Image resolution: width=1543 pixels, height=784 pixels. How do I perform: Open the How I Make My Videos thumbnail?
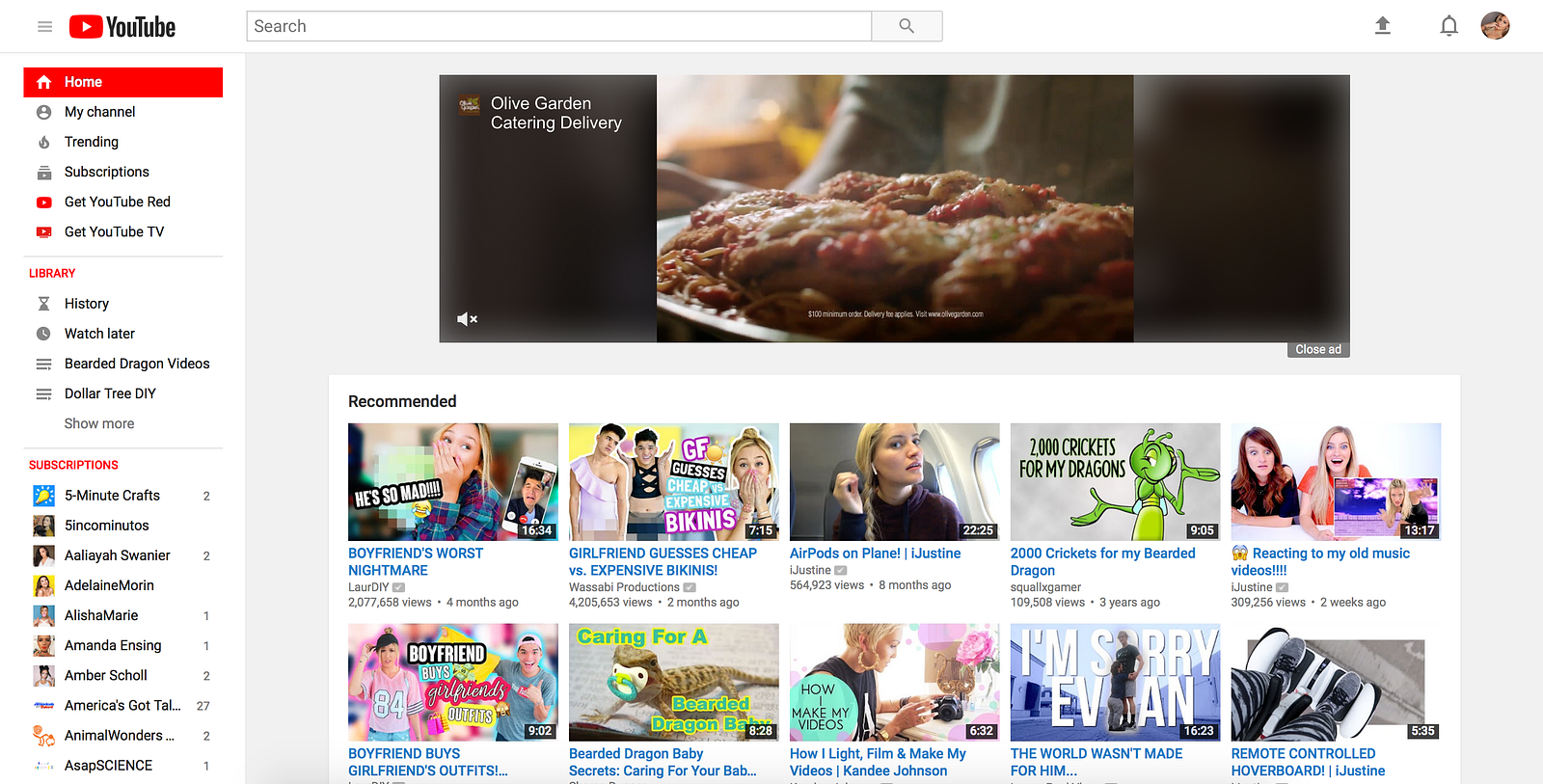tap(895, 683)
